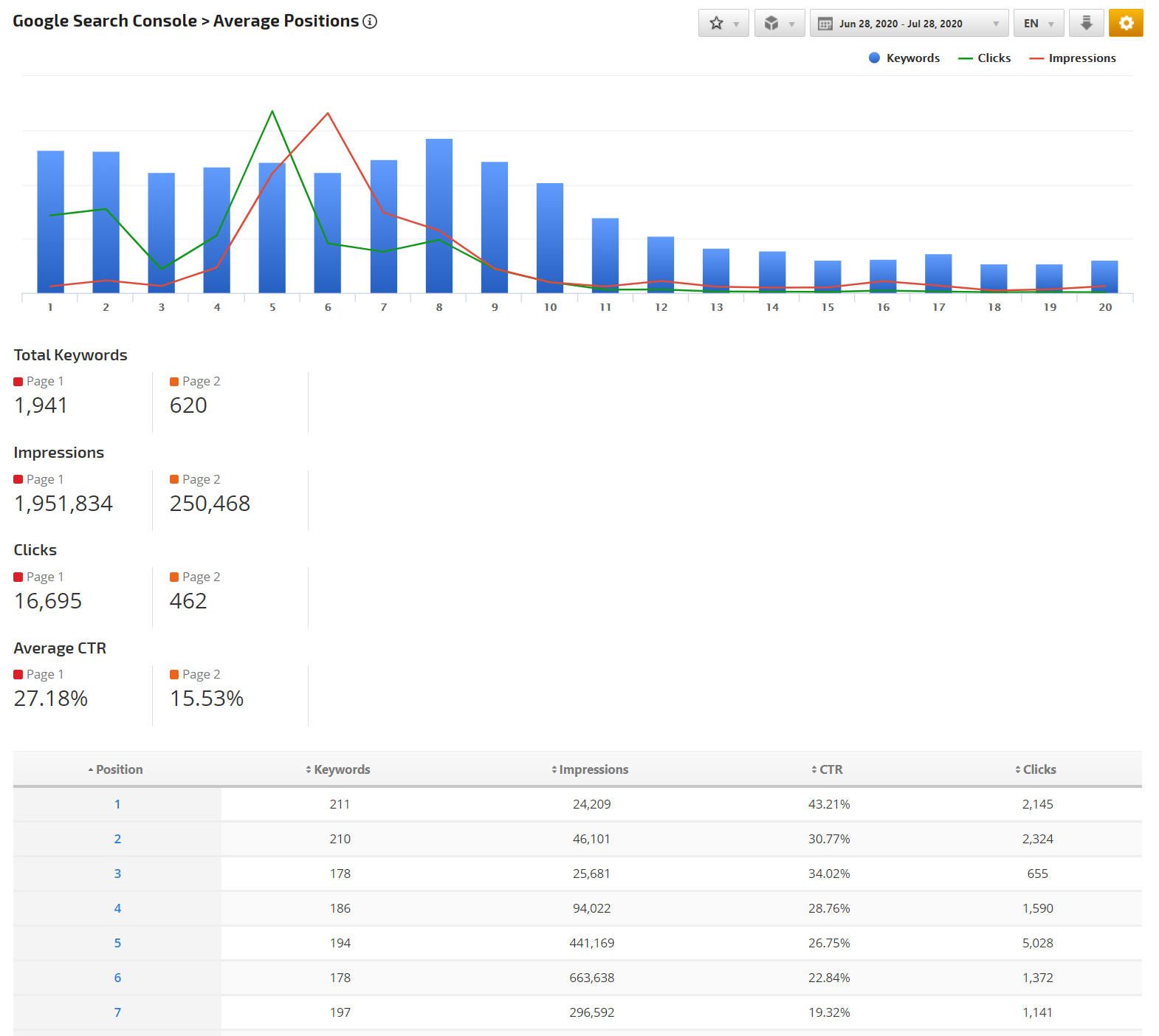Open the cube widget menu

coord(779,24)
